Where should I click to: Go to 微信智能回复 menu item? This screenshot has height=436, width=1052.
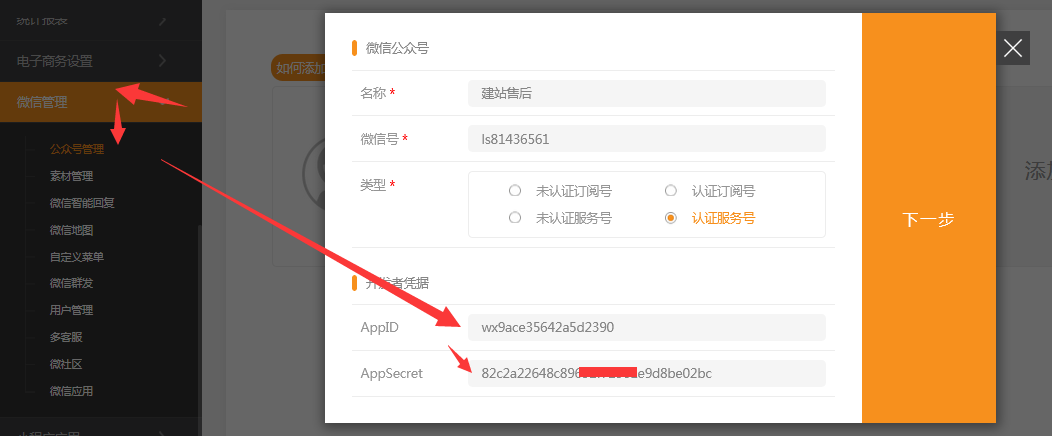click(x=81, y=203)
